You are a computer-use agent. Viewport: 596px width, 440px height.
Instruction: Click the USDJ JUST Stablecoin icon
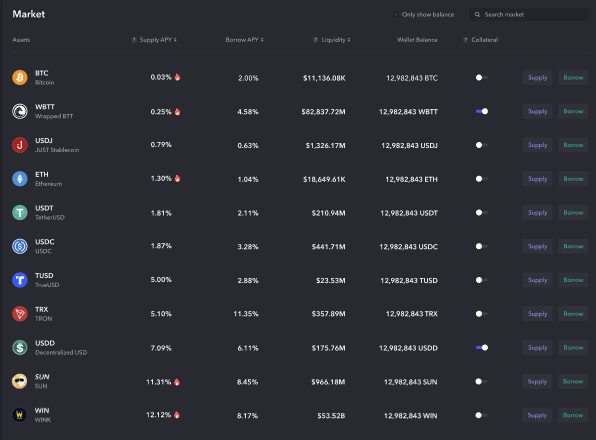20,145
